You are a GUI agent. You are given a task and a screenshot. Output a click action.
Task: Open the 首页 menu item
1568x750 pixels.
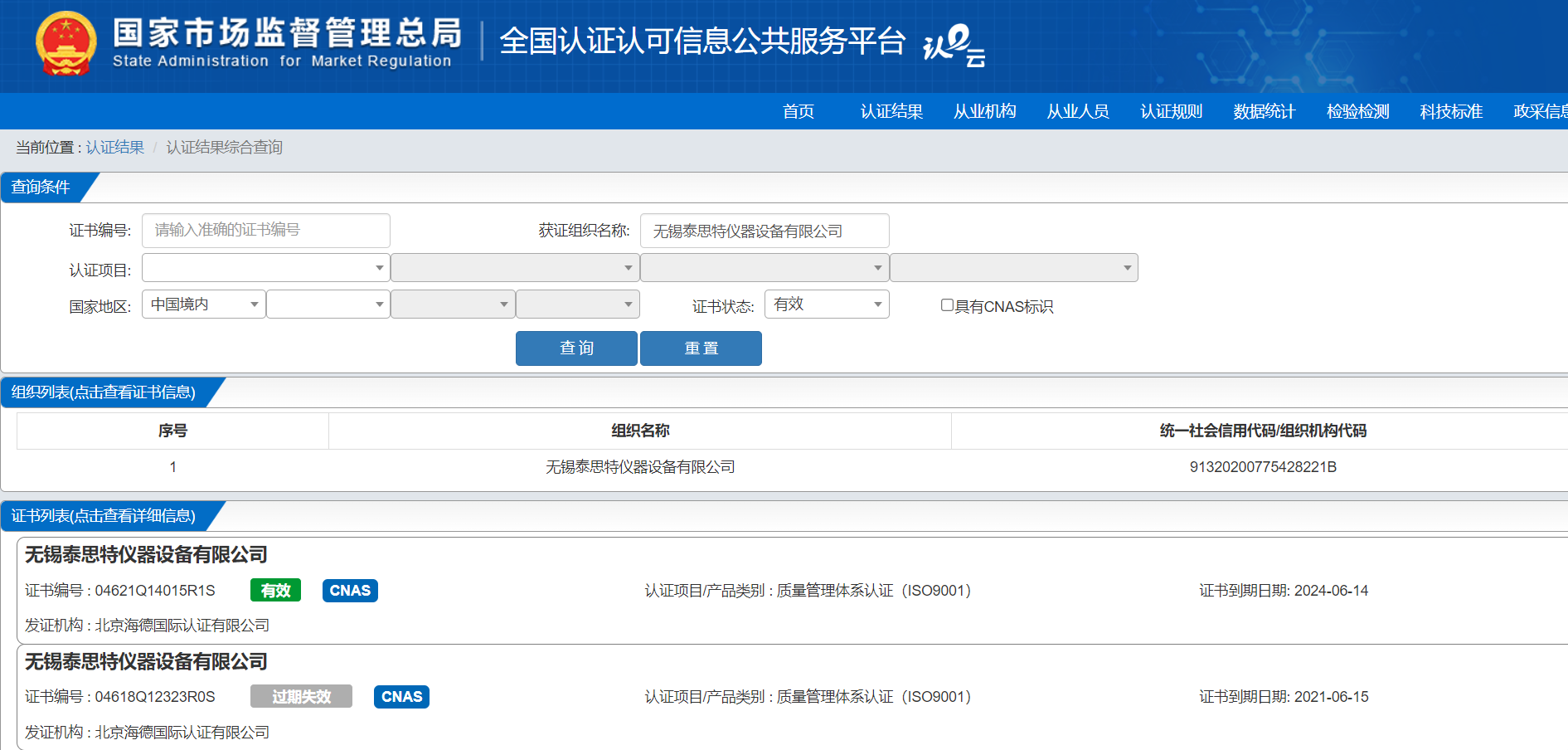(799, 111)
